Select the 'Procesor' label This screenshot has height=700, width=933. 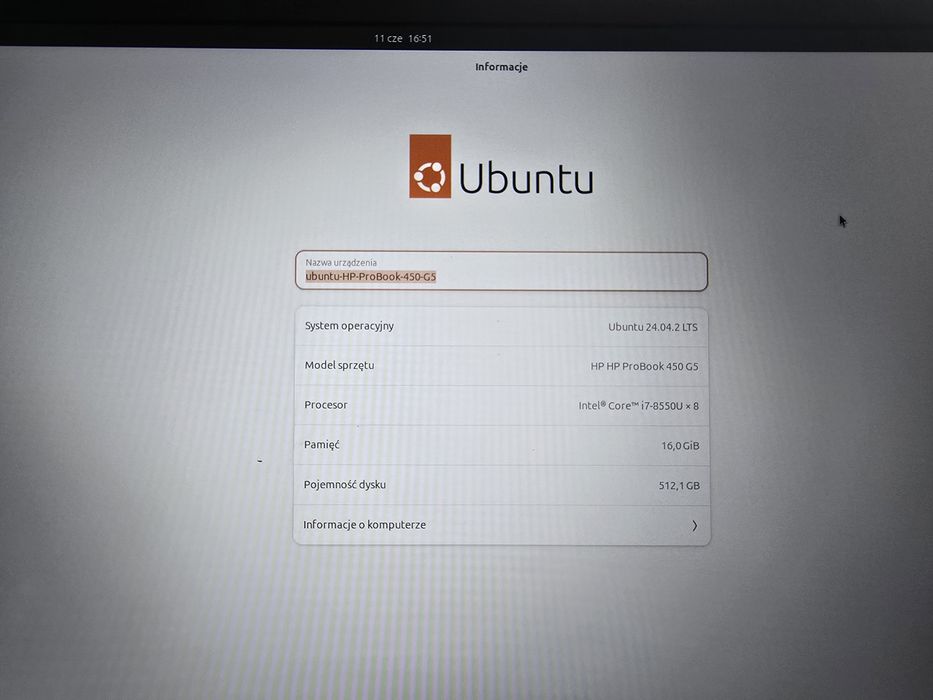325,405
